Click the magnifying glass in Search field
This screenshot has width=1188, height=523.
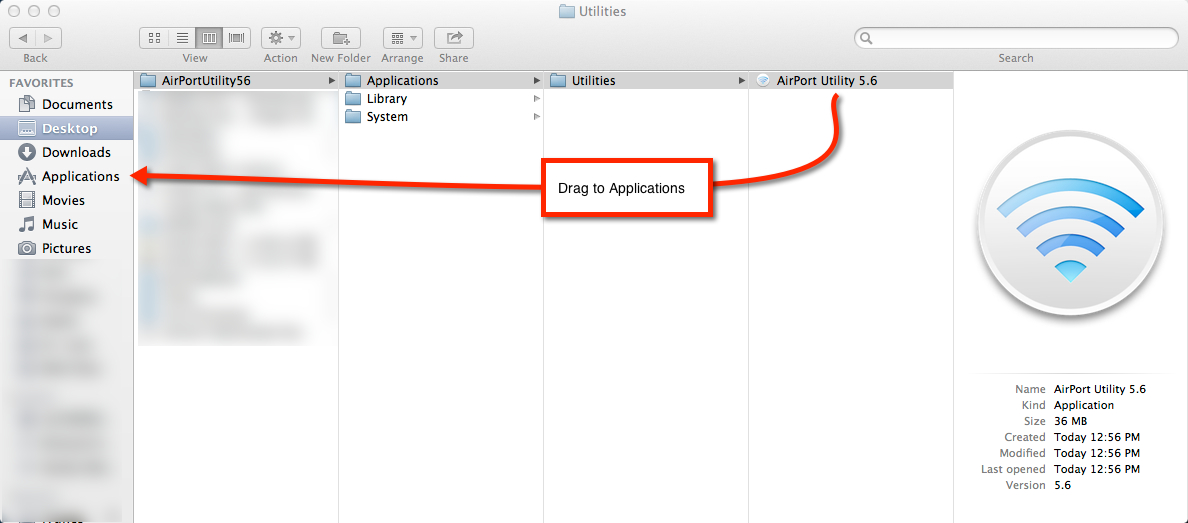[x=867, y=38]
